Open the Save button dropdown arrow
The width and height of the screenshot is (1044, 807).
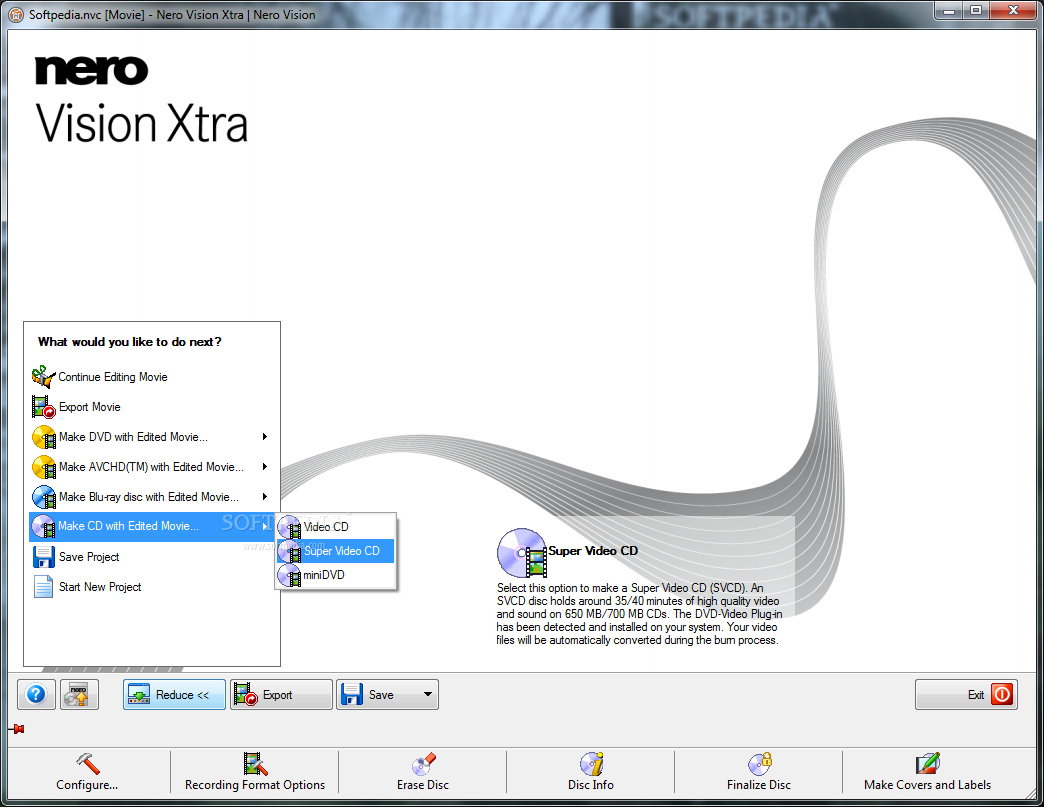(427, 694)
